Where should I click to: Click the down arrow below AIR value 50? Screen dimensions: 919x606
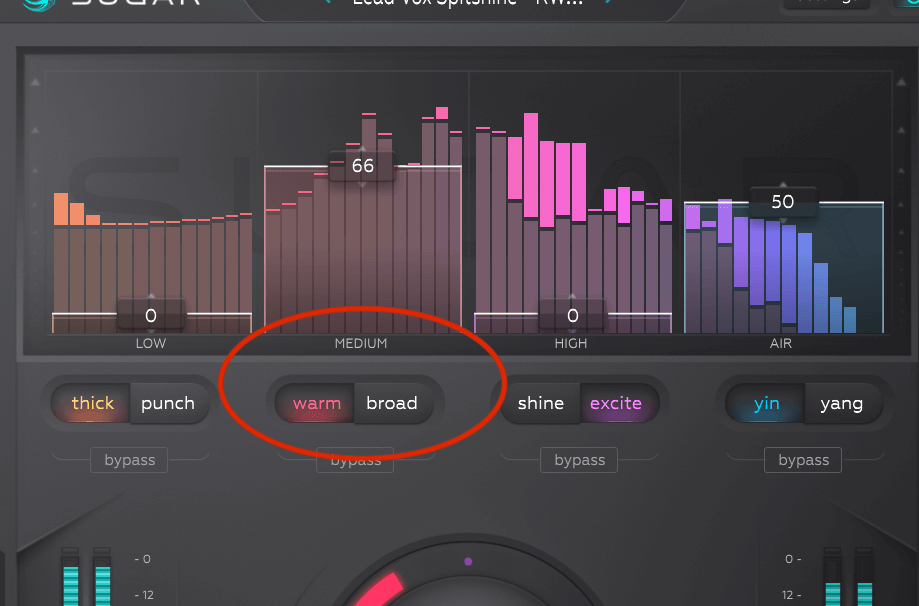[x=783, y=220]
